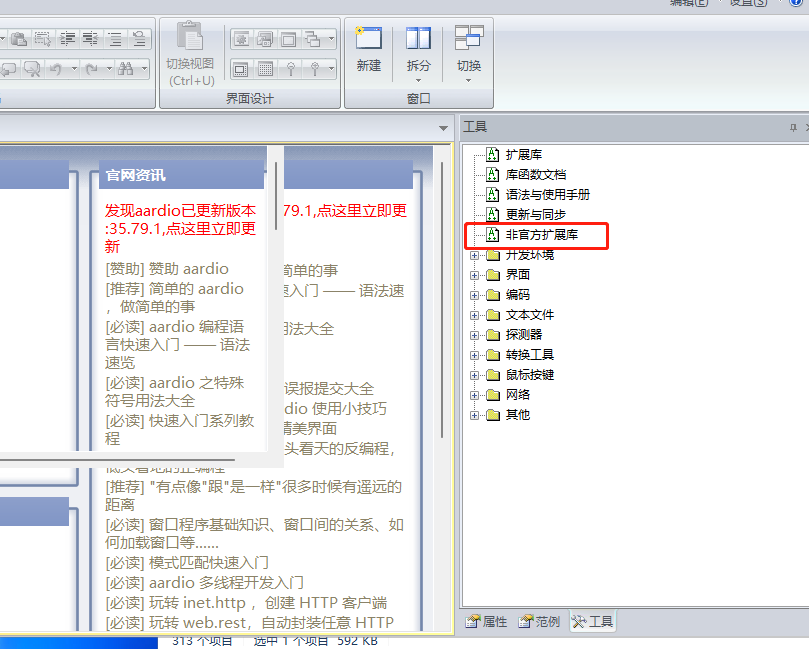809x649 pixels.
Task: Click the dotted grid icon in 界面设计
Action: tap(265, 69)
